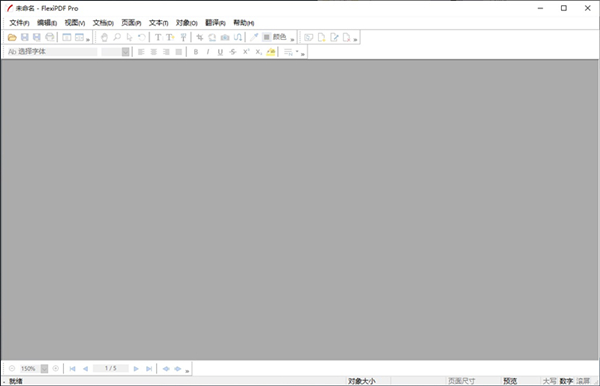600x386 pixels.
Task: Toggle superscript formatting
Action: click(x=246, y=51)
